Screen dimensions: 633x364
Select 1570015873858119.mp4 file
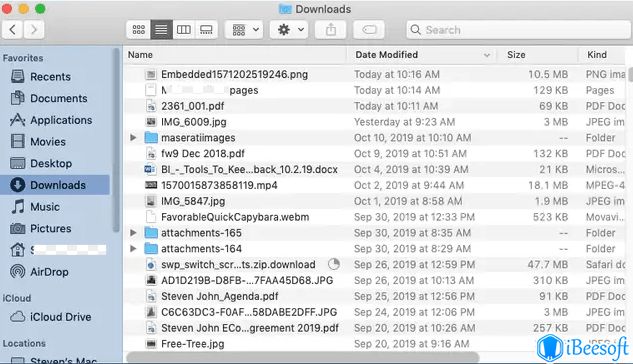pyautogui.click(x=219, y=185)
